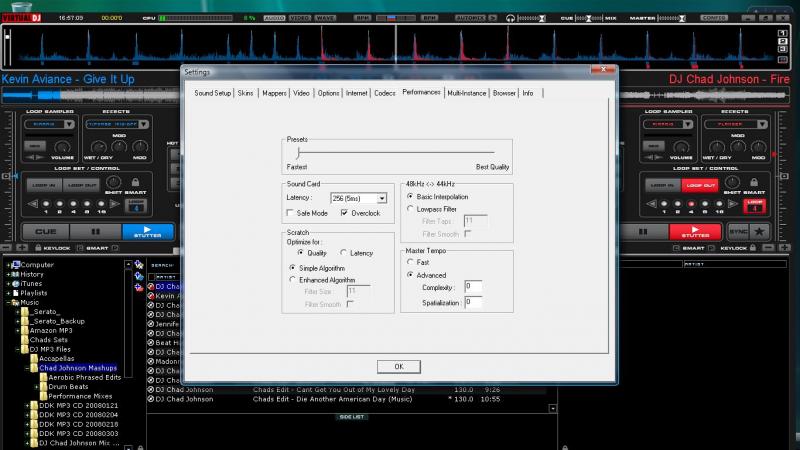Click left deck keylock padlock icon
This screenshot has width=800, height=450.
38,248
